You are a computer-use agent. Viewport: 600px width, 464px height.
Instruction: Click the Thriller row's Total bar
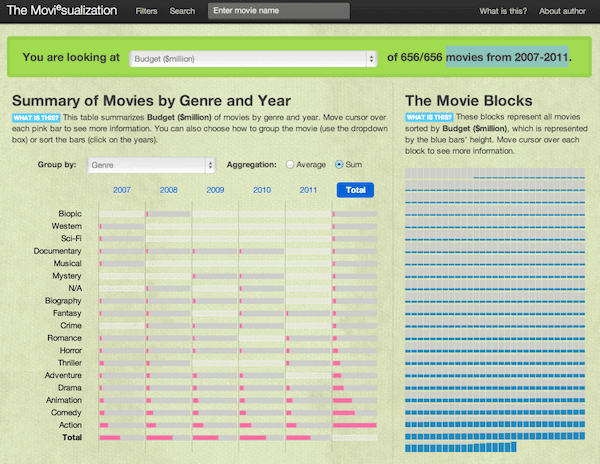point(336,363)
